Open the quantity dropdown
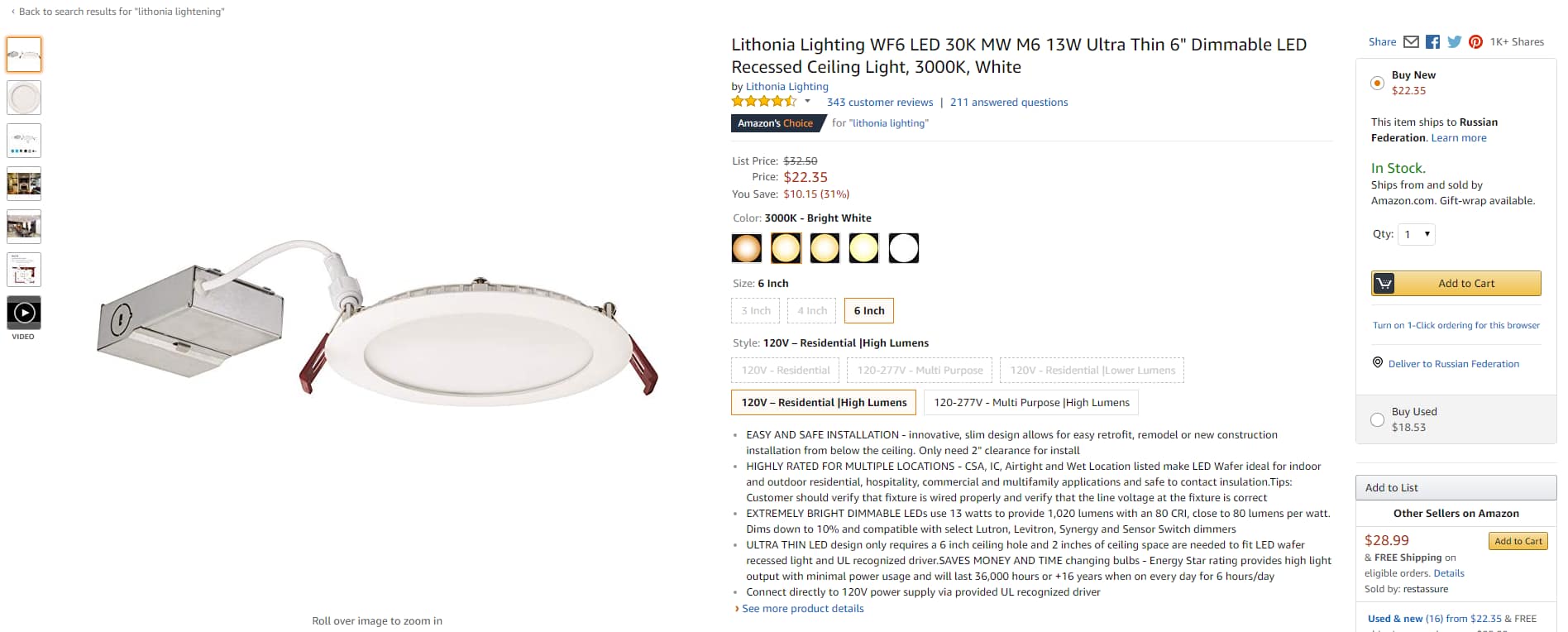Screen dimensions: 1568x632 (1416, 234)
